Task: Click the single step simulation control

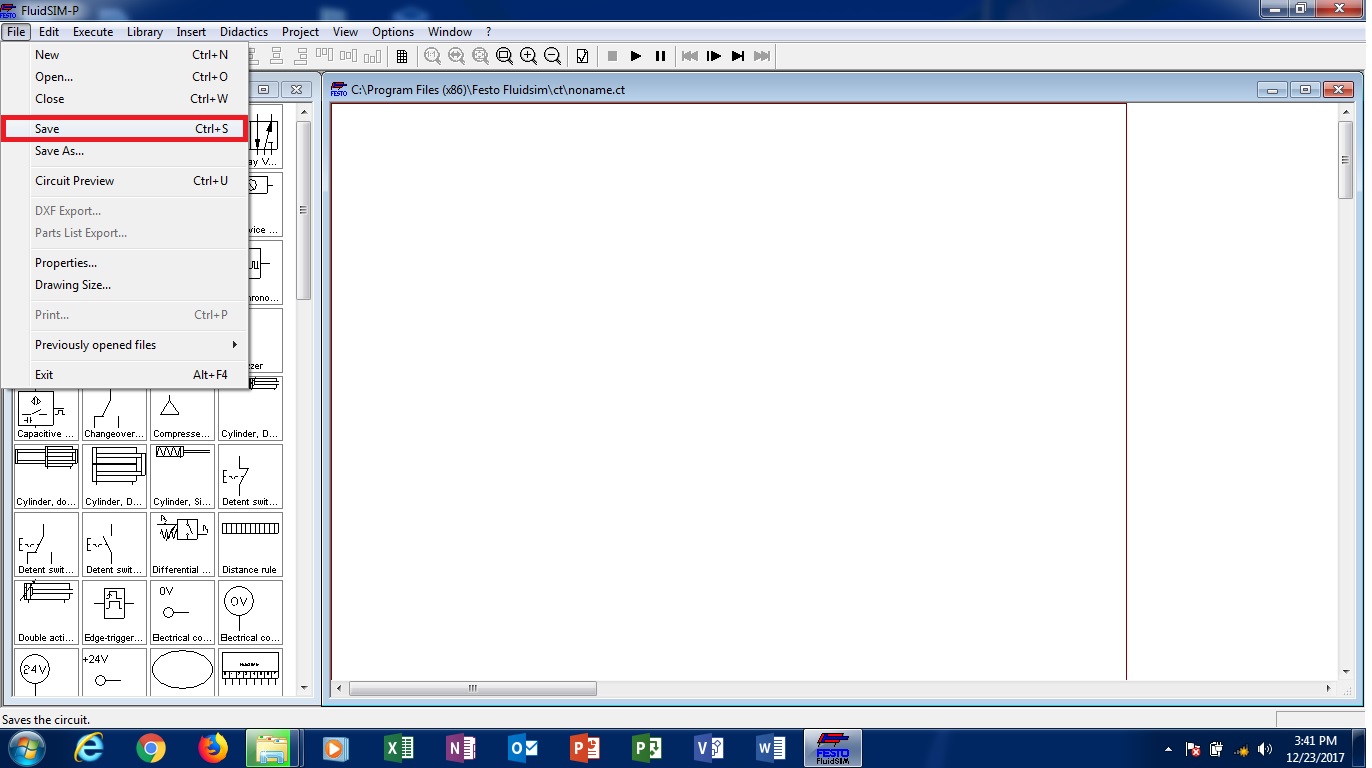Action: (714, 56)
